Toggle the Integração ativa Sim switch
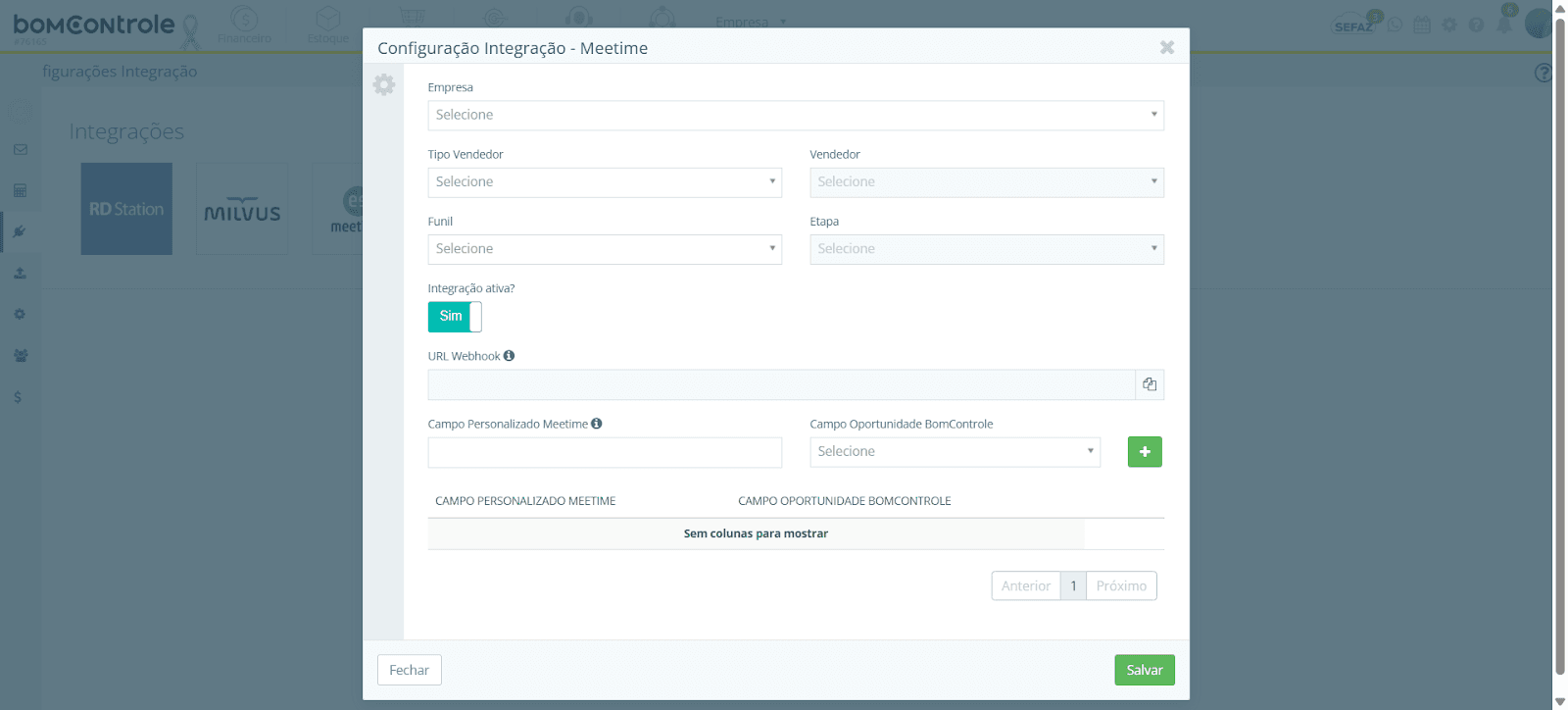This screenshot has width=1568, height=710. click(455, 316)
